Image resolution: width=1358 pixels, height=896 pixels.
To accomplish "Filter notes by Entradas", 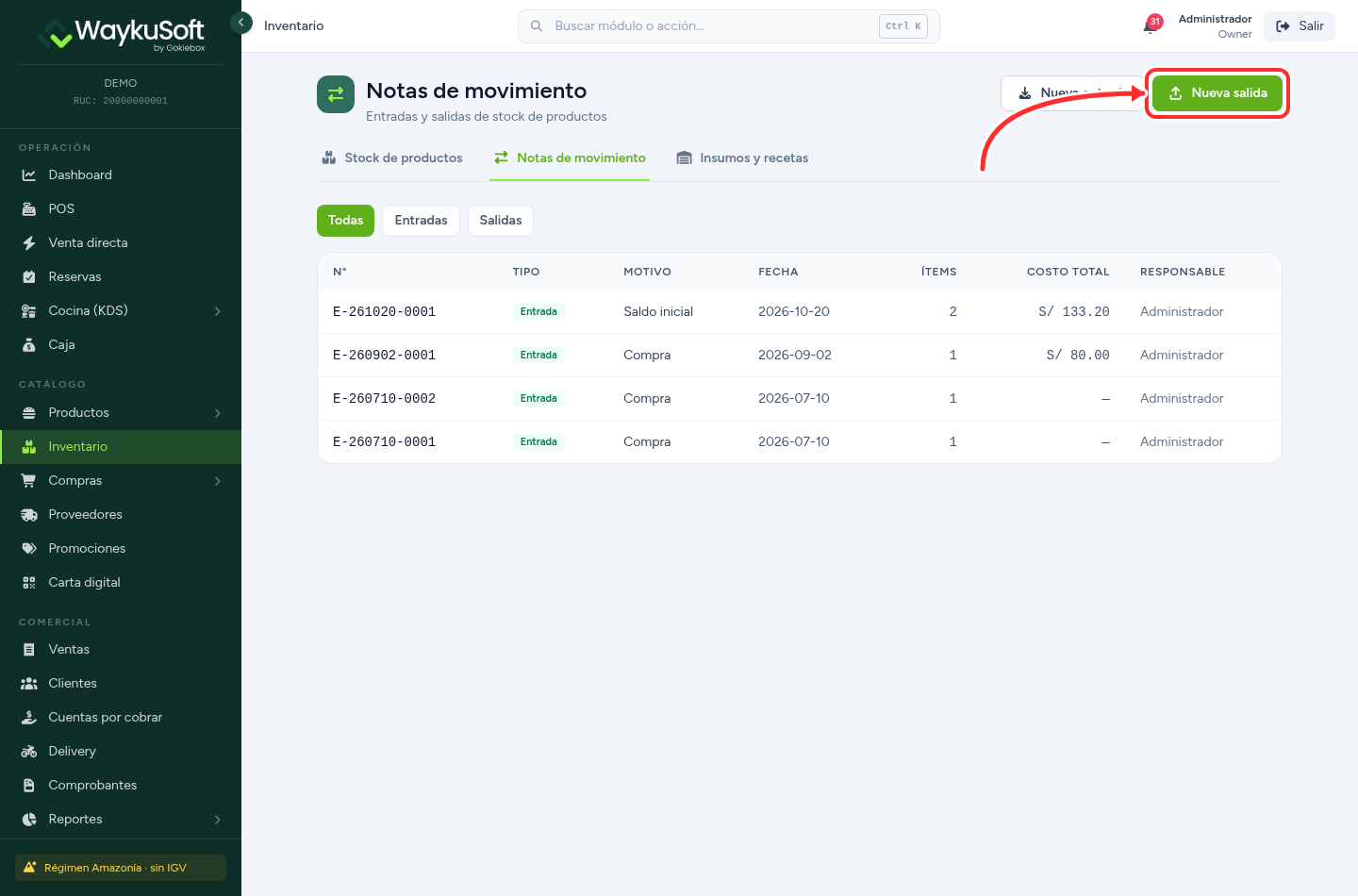I will click(421, 221).
